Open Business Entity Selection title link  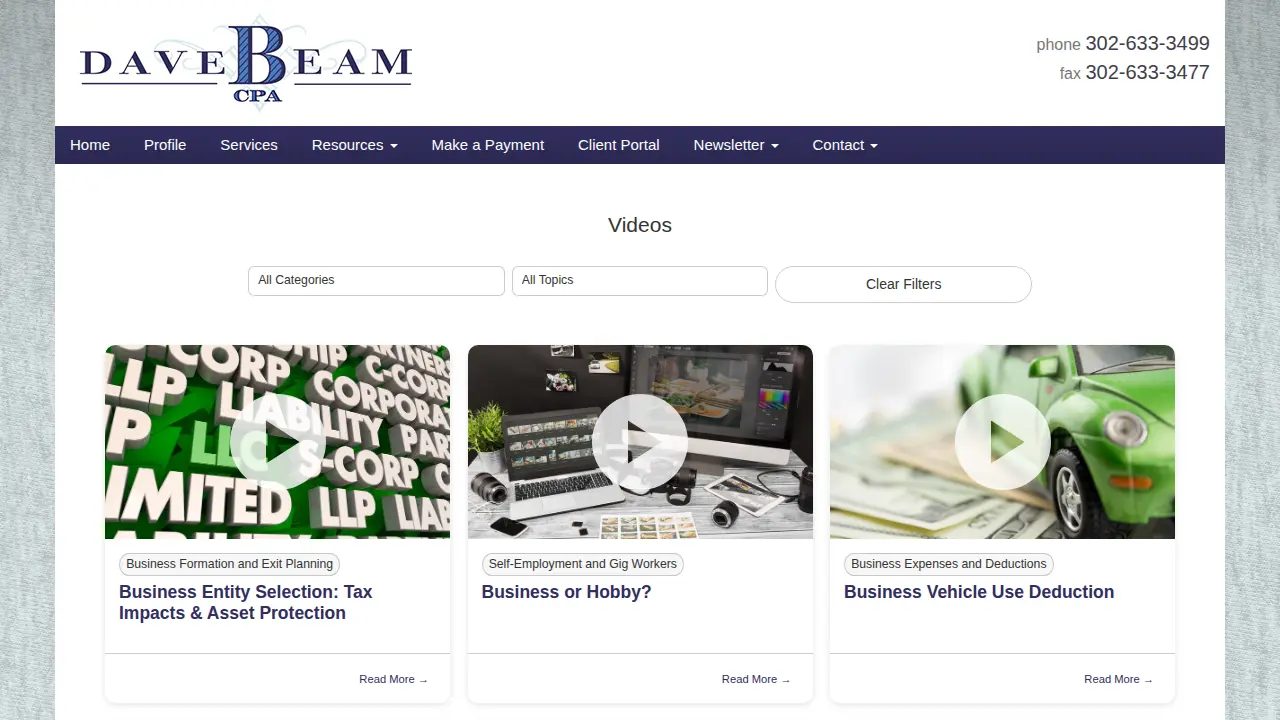click(246, 602)
